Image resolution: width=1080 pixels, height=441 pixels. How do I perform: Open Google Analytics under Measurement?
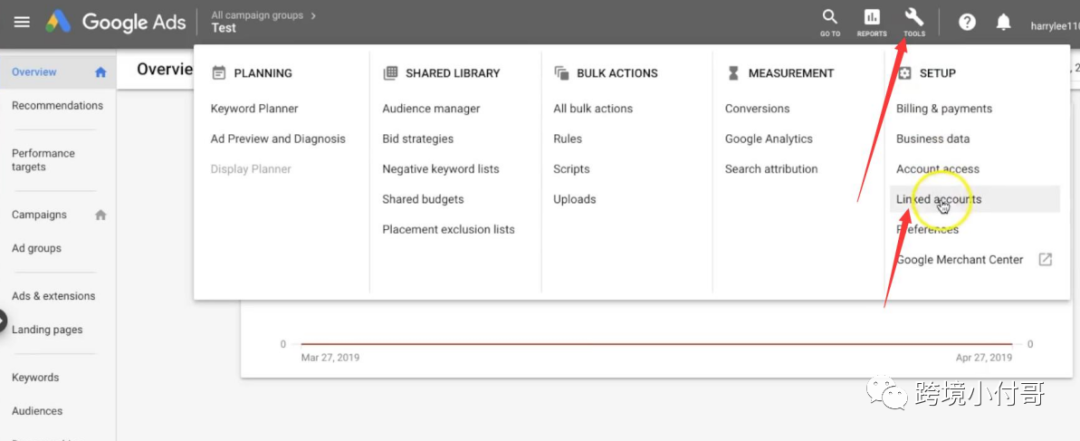tap(769, 139)
